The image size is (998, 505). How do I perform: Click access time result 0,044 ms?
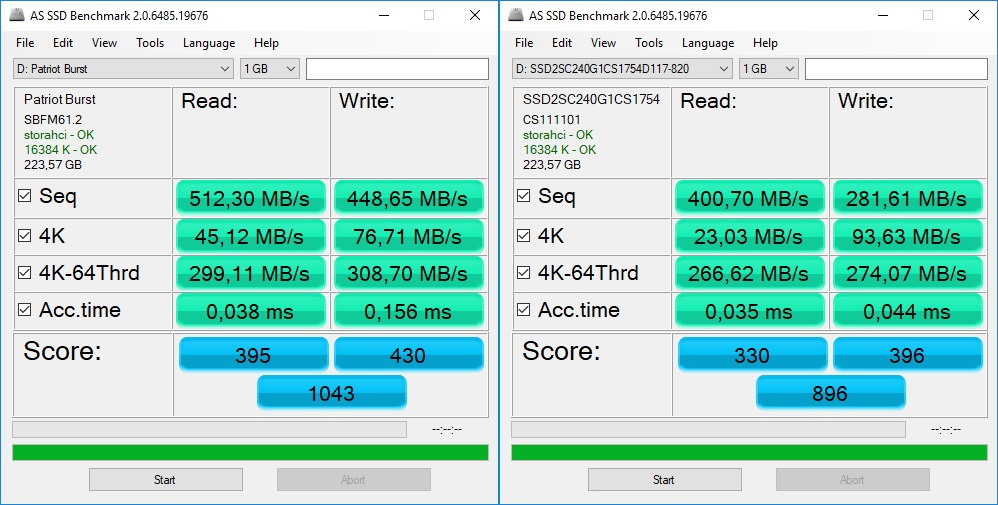tap(908, 311)
